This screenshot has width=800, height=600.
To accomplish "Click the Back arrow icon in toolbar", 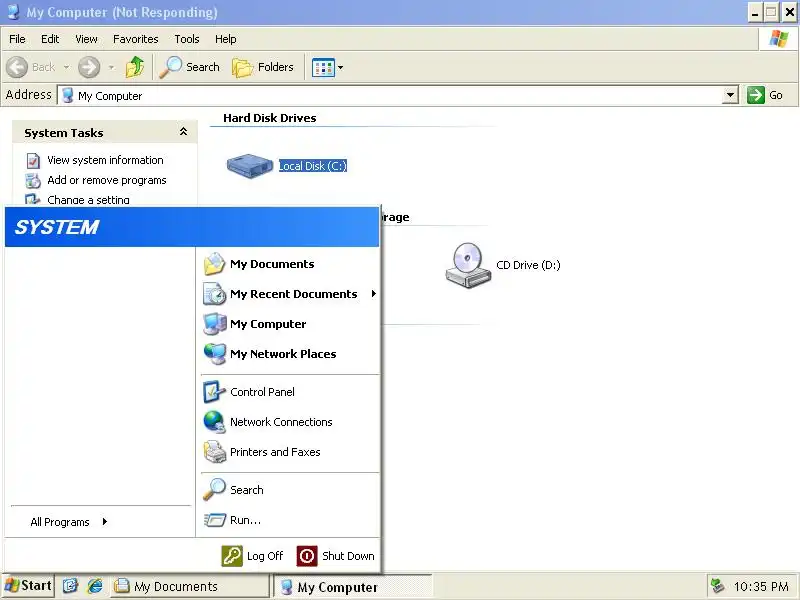I will click(x=17, y=67).
